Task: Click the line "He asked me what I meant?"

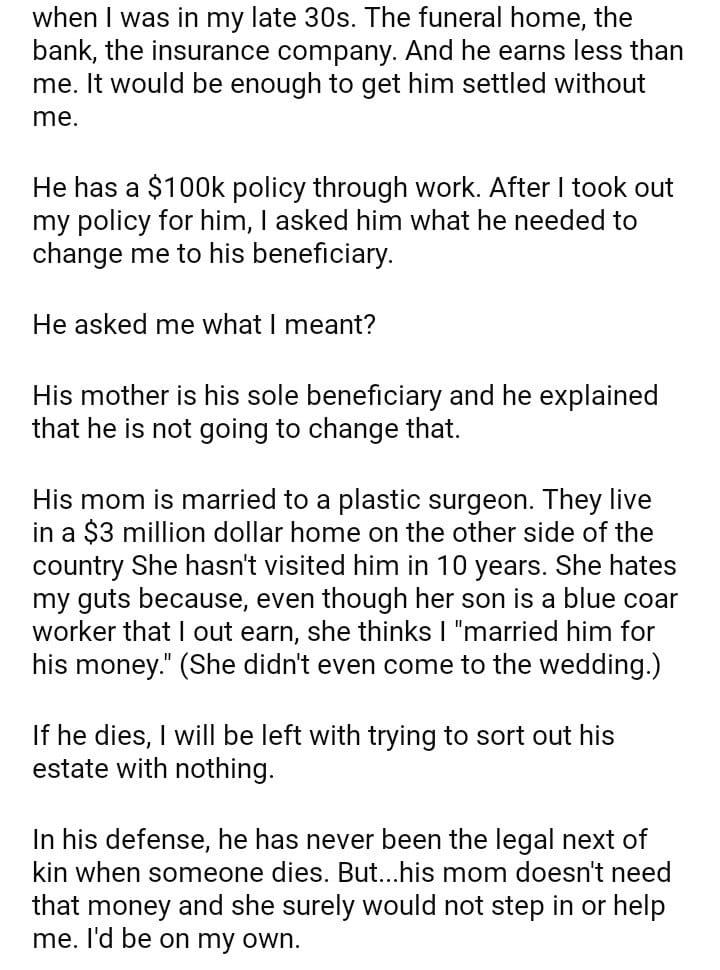Action: coord(204,325)
